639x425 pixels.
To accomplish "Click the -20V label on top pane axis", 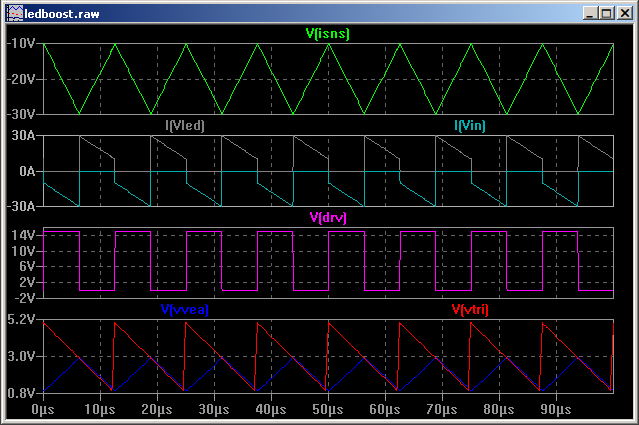I will point(21,79).
